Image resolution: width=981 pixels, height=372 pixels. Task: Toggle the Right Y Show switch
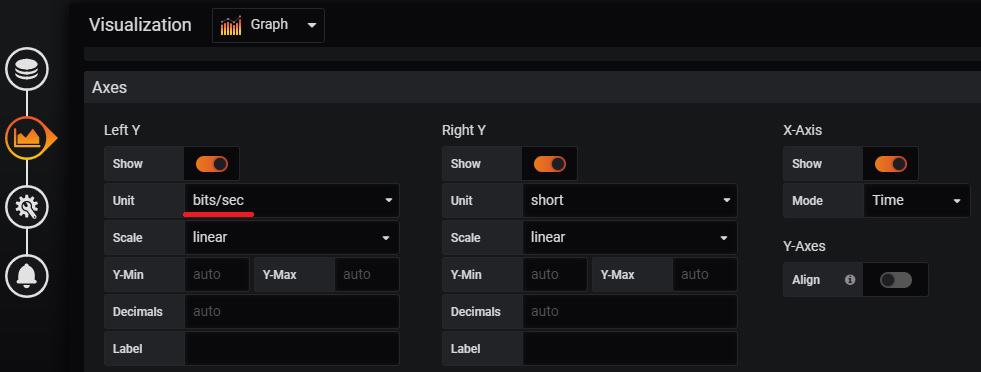(549, 164)
